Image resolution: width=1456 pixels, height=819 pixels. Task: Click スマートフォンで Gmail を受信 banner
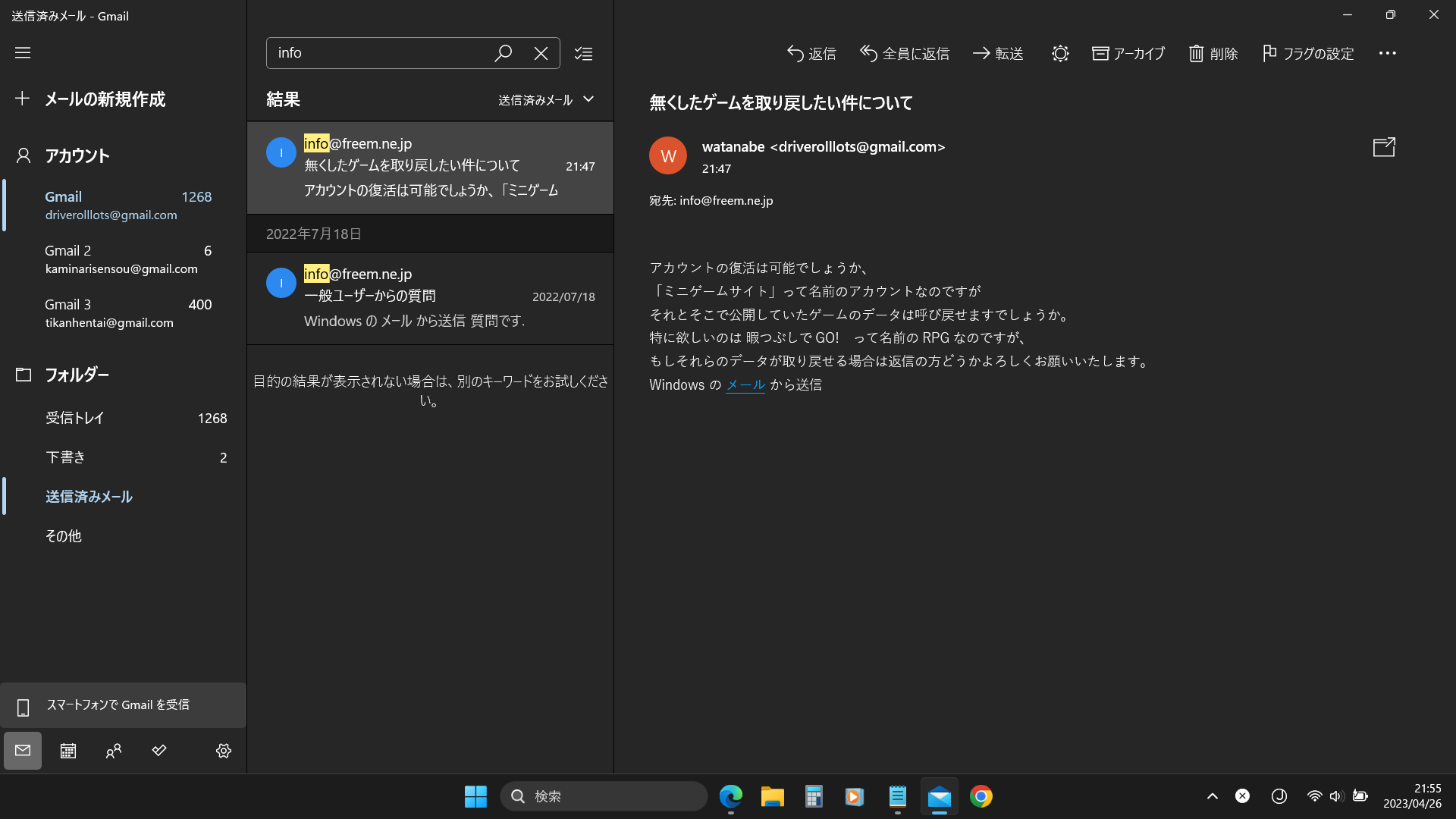(x=123, y=706)
